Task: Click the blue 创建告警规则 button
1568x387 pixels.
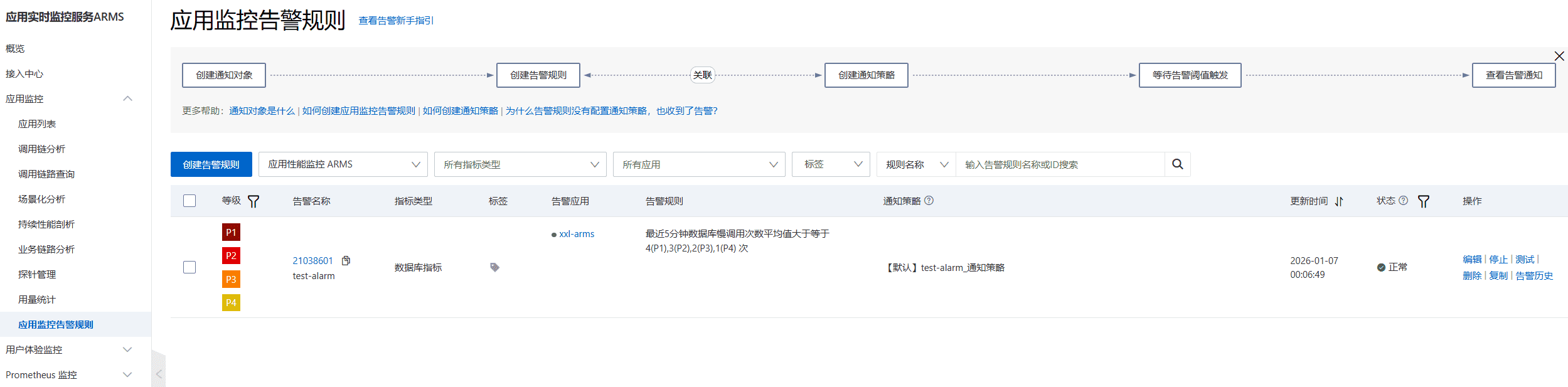Action: click(211, 164)
